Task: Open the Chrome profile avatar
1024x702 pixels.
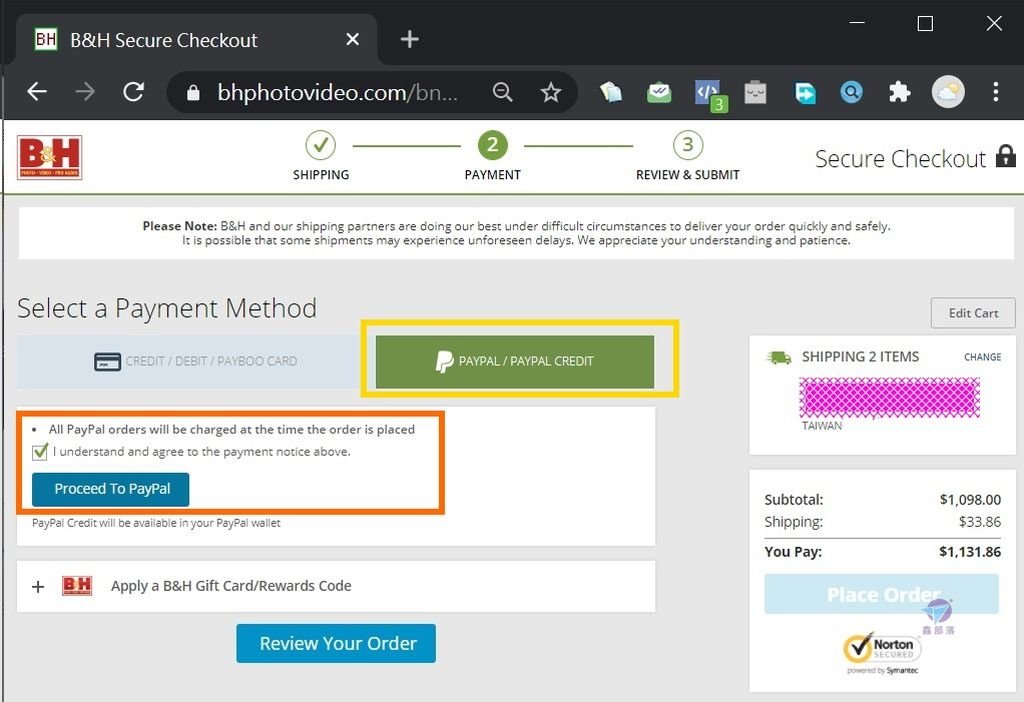Action: point(948,92)
